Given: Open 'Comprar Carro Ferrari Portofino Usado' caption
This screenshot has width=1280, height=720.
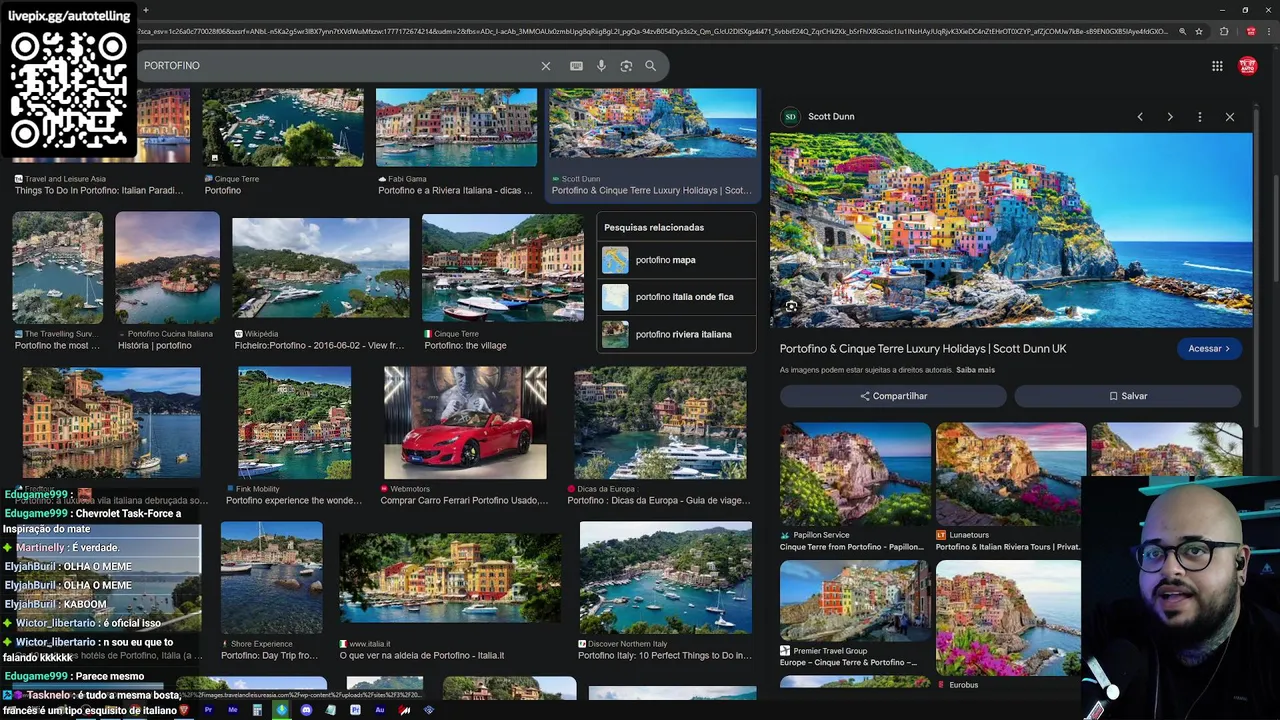Looking at the screenshot, I should click(464, 501).
